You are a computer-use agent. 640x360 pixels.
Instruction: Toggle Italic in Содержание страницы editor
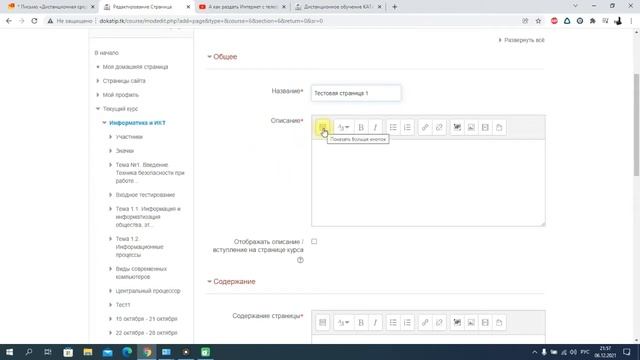pos(375,322)
